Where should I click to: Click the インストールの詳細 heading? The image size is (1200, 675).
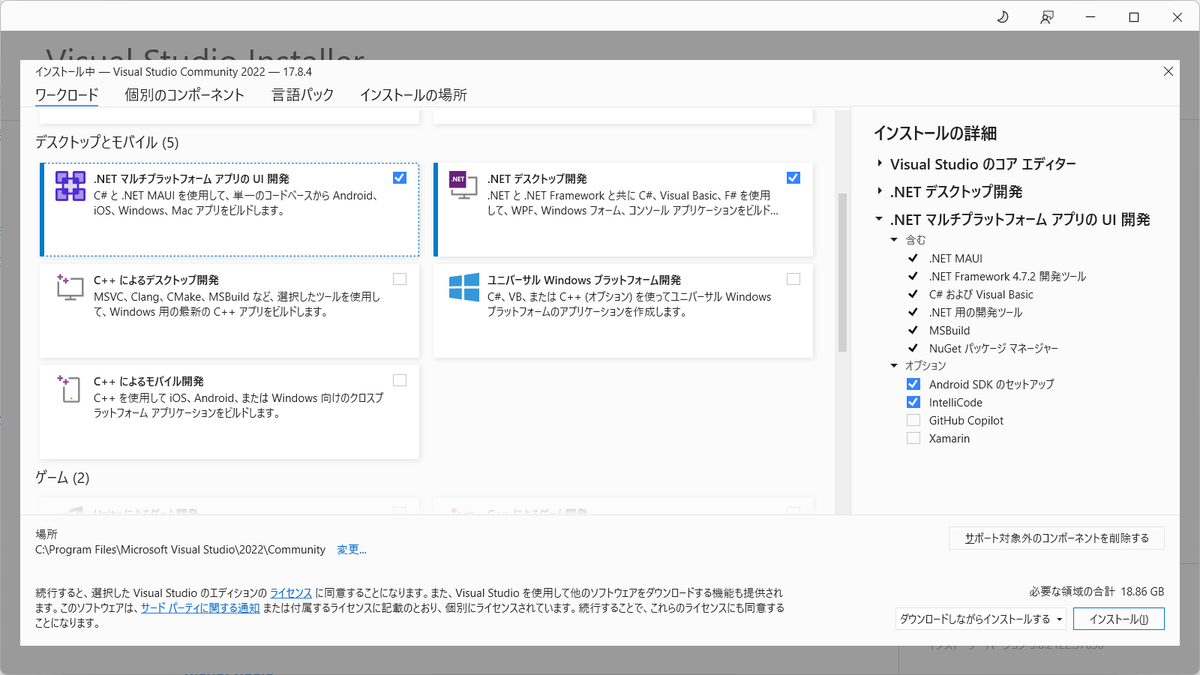(935, 133)
